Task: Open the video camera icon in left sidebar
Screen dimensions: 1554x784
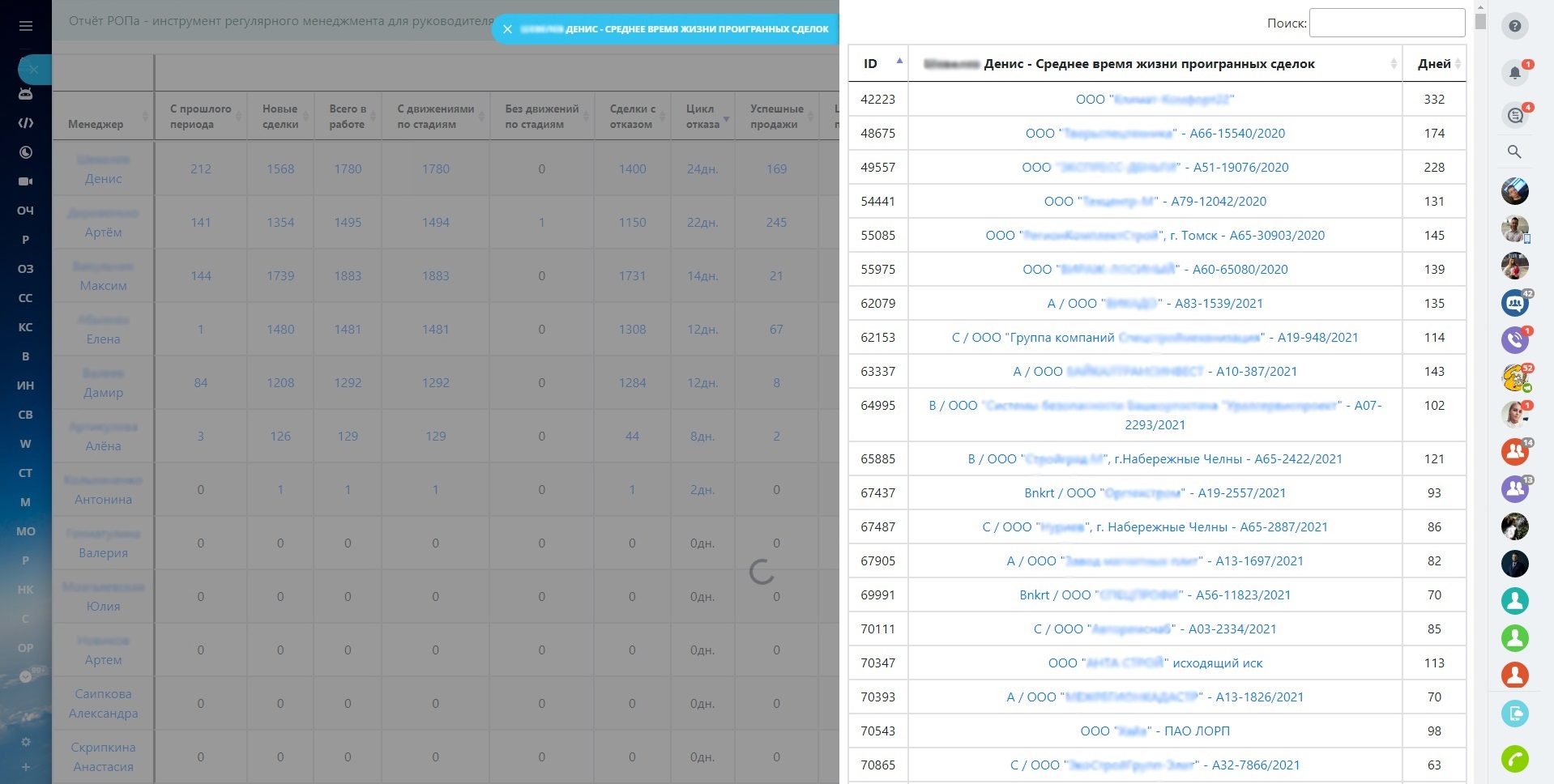Action: click(26, 181)
